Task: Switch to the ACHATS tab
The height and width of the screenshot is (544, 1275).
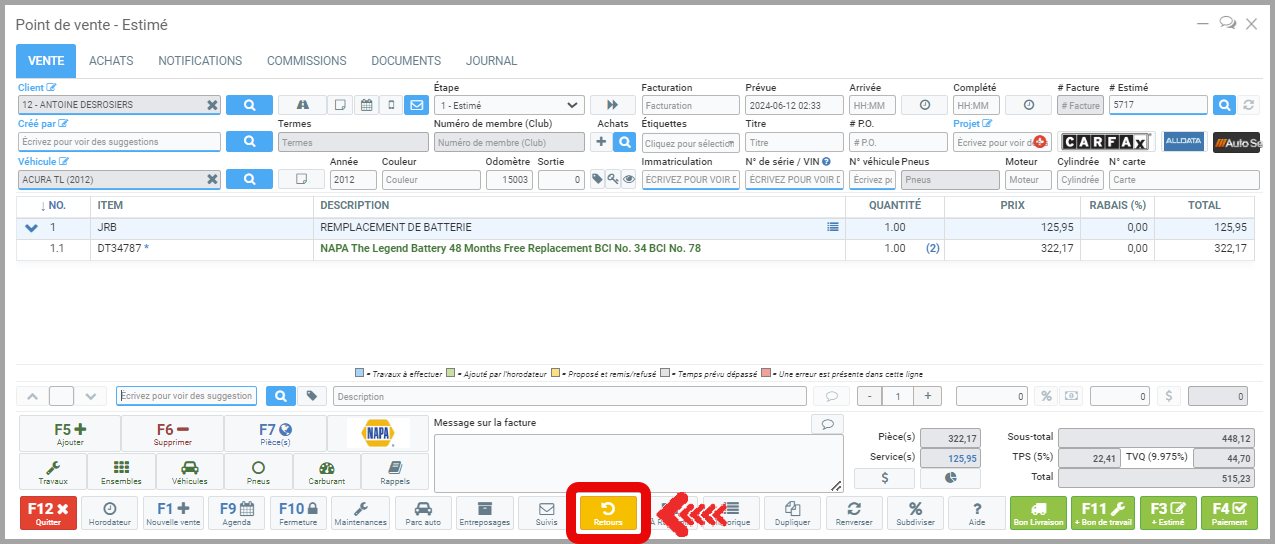Action: tap(111, 61)
